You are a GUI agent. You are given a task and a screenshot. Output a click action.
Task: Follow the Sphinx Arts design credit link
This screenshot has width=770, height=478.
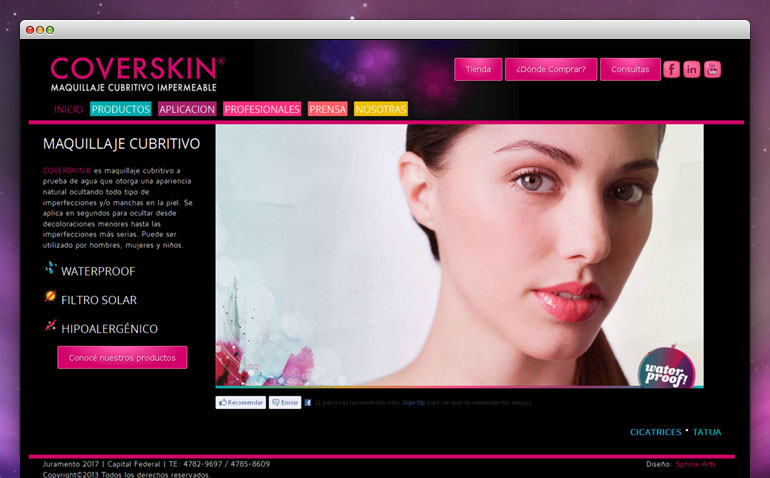click(695, 464)
